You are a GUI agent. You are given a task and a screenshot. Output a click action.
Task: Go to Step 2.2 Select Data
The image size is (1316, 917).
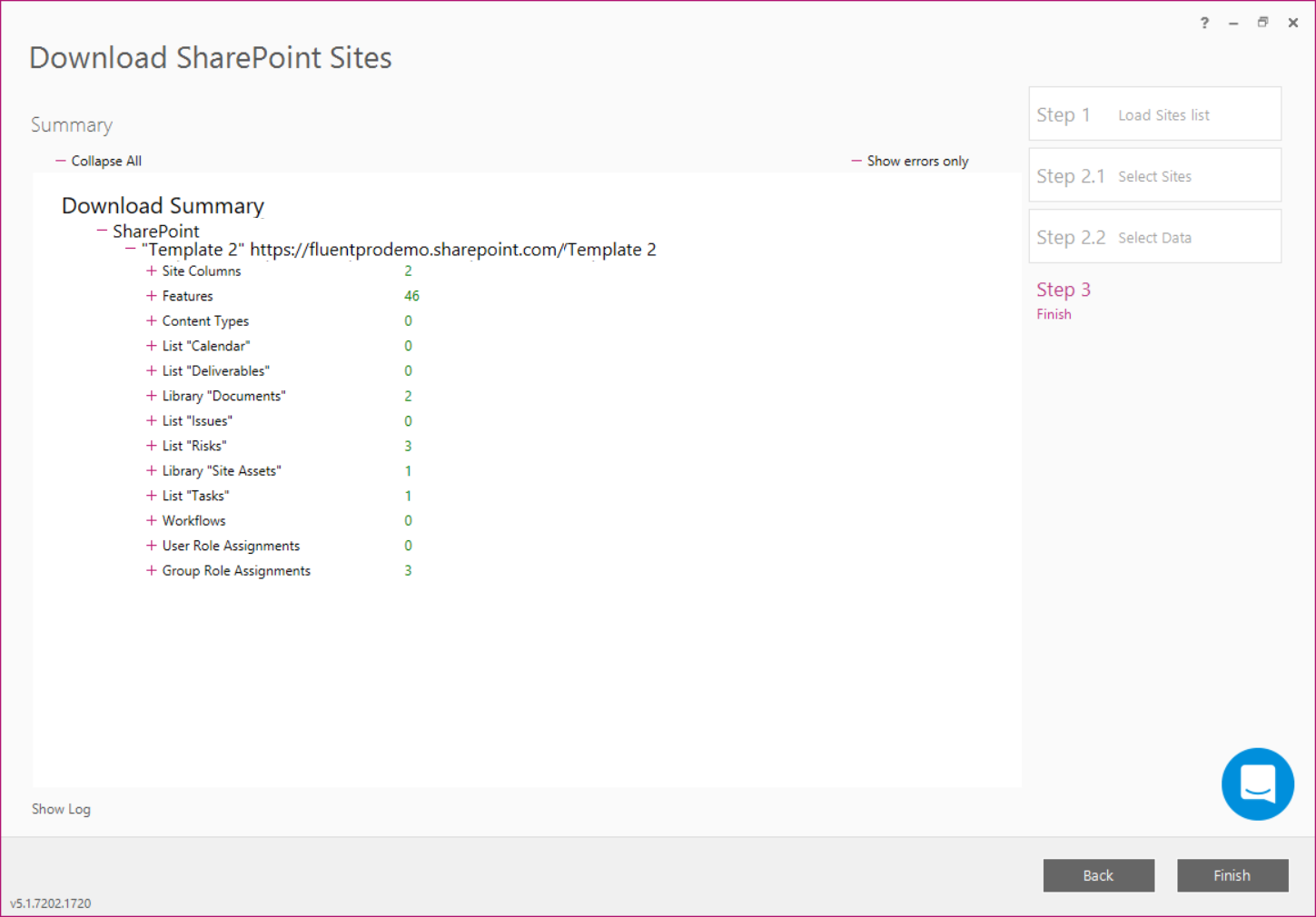click(1154, 236)
